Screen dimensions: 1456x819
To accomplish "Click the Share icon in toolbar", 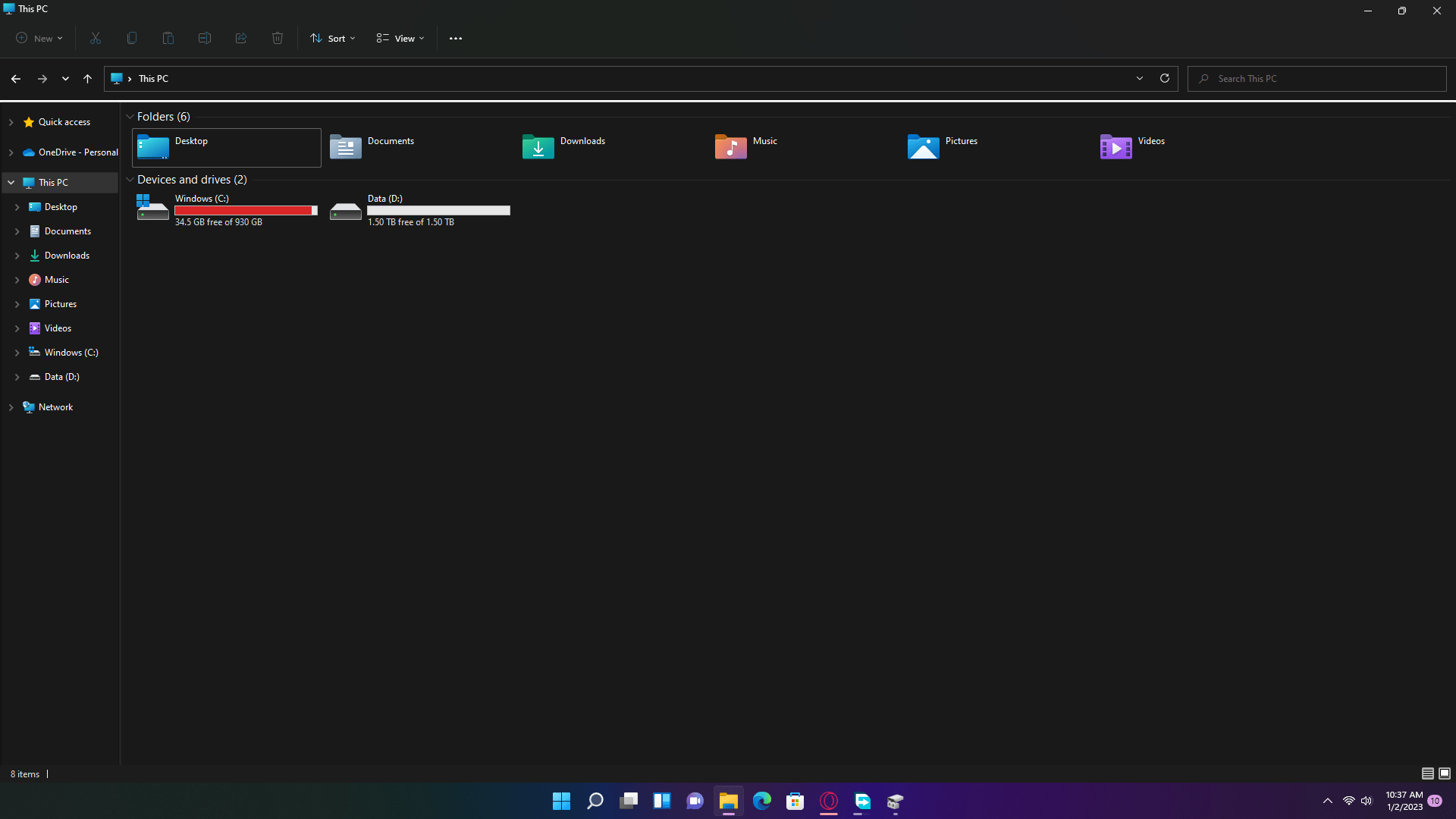I will point(241,38).
